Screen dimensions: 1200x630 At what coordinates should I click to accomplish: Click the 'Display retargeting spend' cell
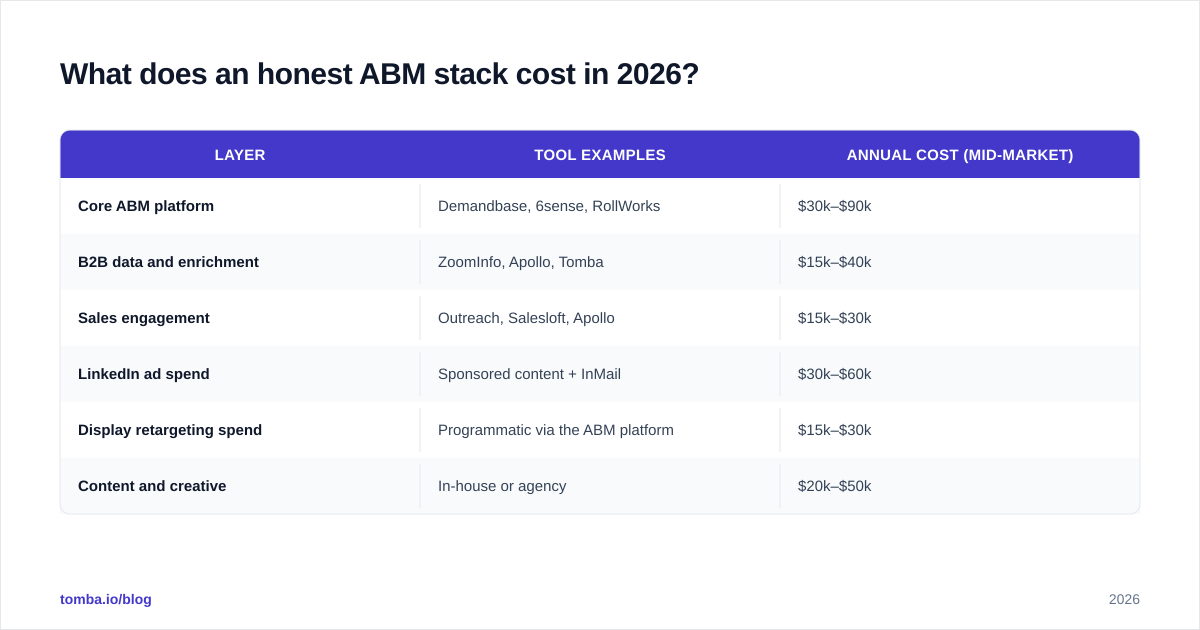point(240,430)
